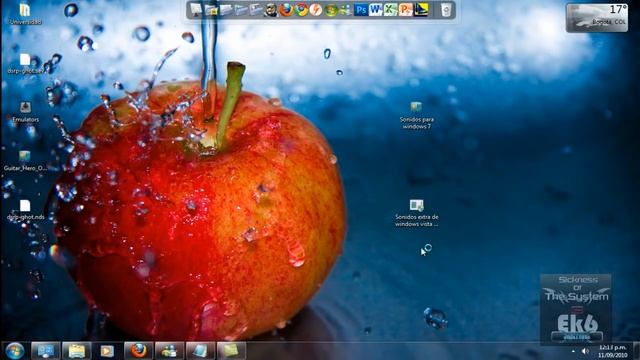640x360 pixels.
Task: Open the Bogota weather gadget
Action: tap(597, 18)
